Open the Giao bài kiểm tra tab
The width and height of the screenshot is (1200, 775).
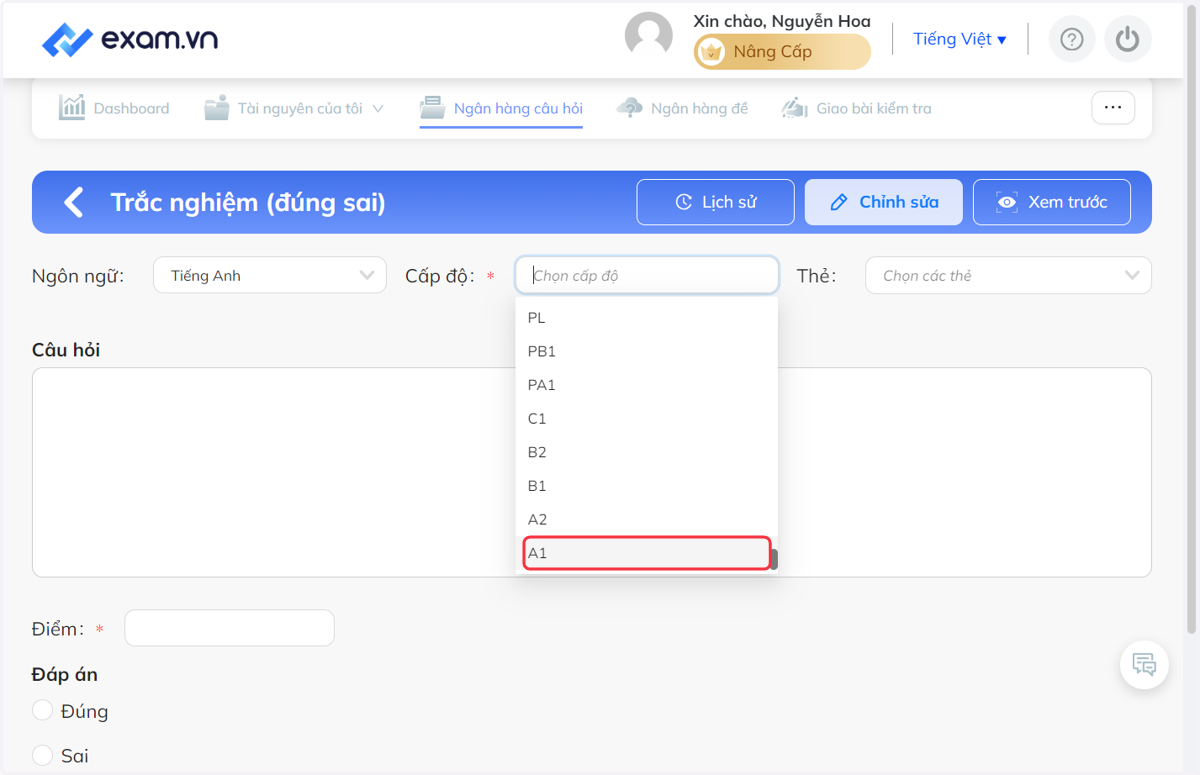(856, 108)
